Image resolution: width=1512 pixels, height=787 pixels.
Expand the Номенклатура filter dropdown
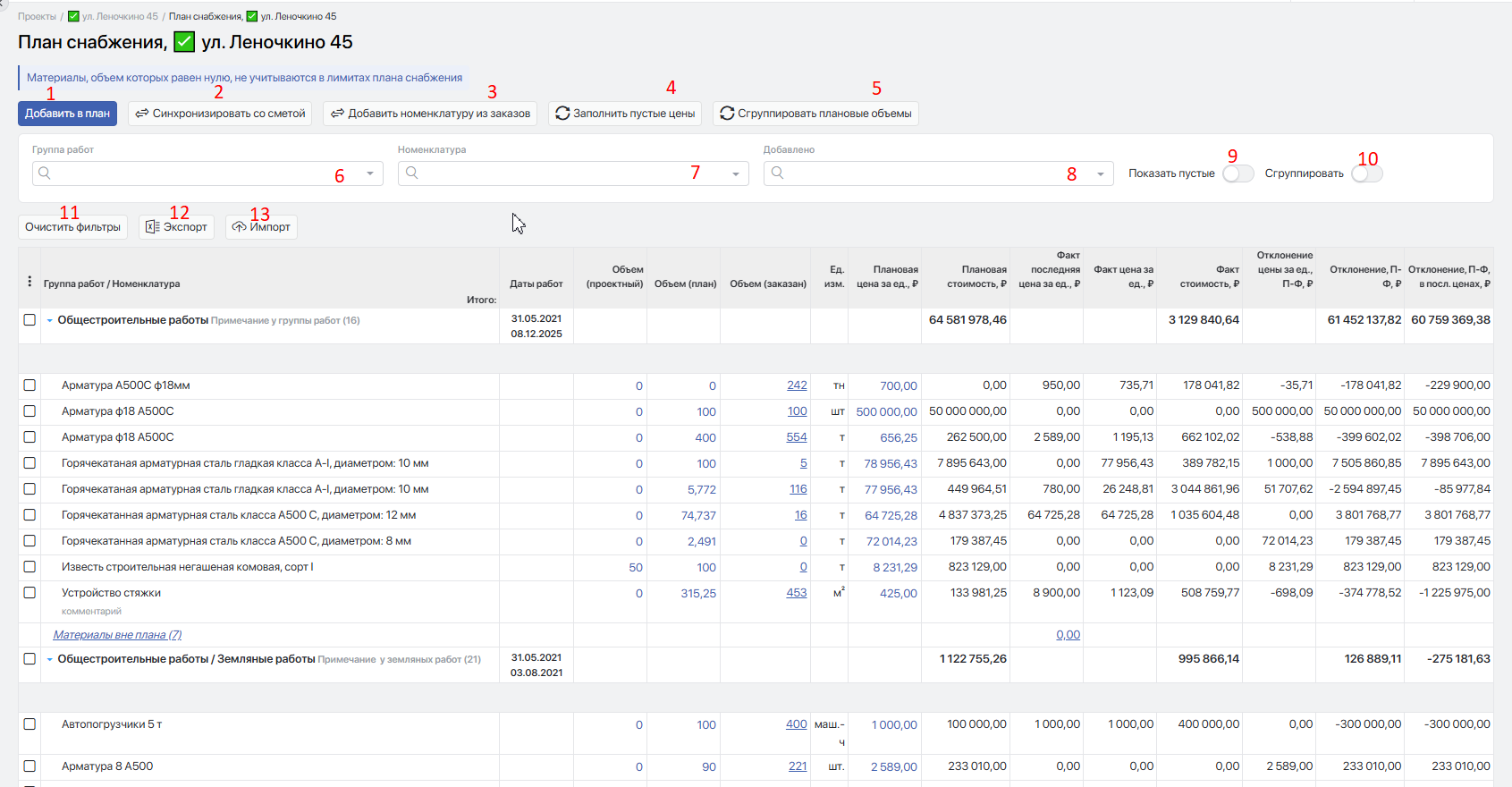point(736,173)
